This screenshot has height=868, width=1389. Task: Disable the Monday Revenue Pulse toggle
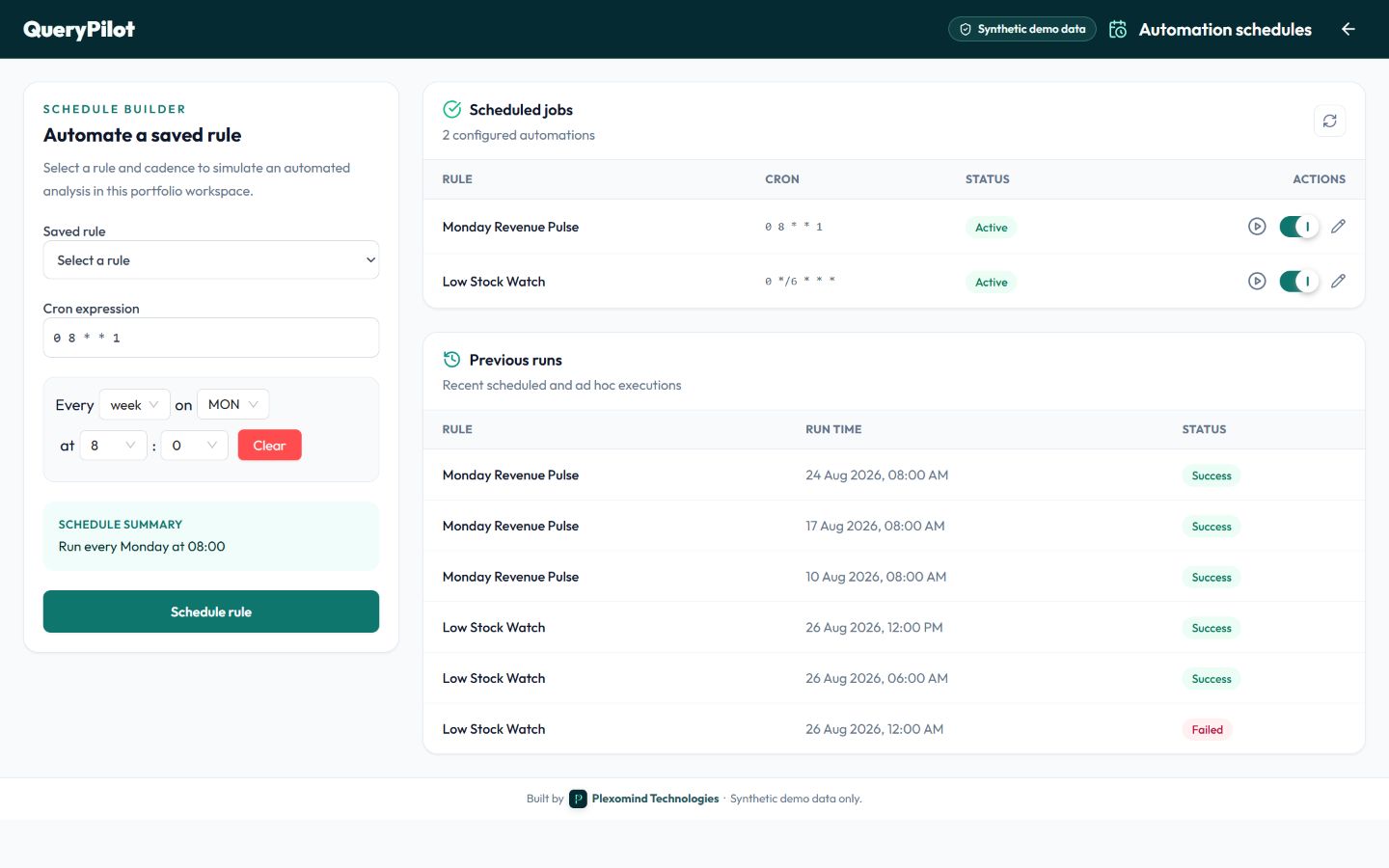(x=1298, y=227)
